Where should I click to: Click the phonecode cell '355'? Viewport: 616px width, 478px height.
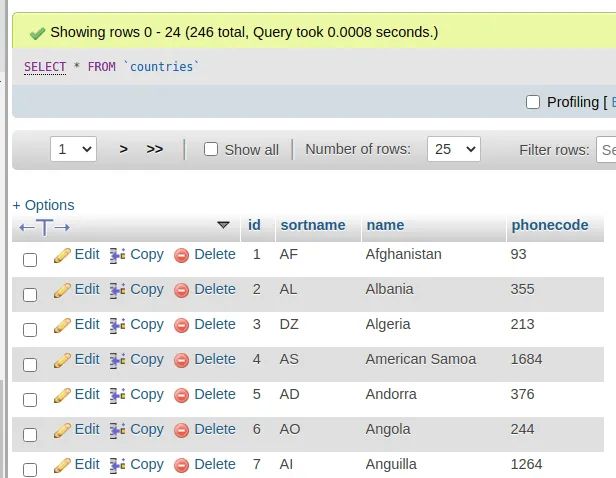click(522, 289)
